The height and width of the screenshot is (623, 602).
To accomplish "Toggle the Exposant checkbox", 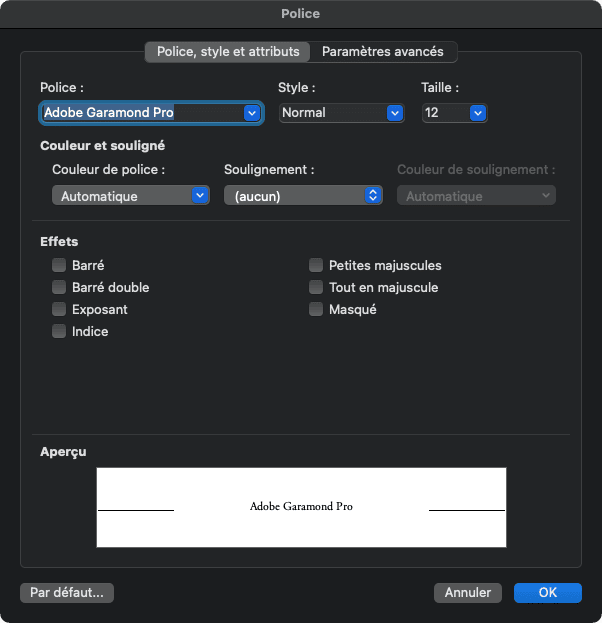I will pos(59,309).
